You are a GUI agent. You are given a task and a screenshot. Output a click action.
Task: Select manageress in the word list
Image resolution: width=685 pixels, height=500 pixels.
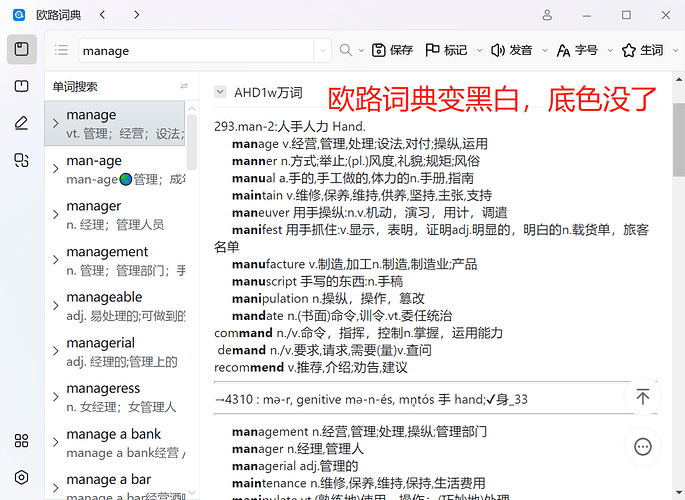click(x=115, y=397)
